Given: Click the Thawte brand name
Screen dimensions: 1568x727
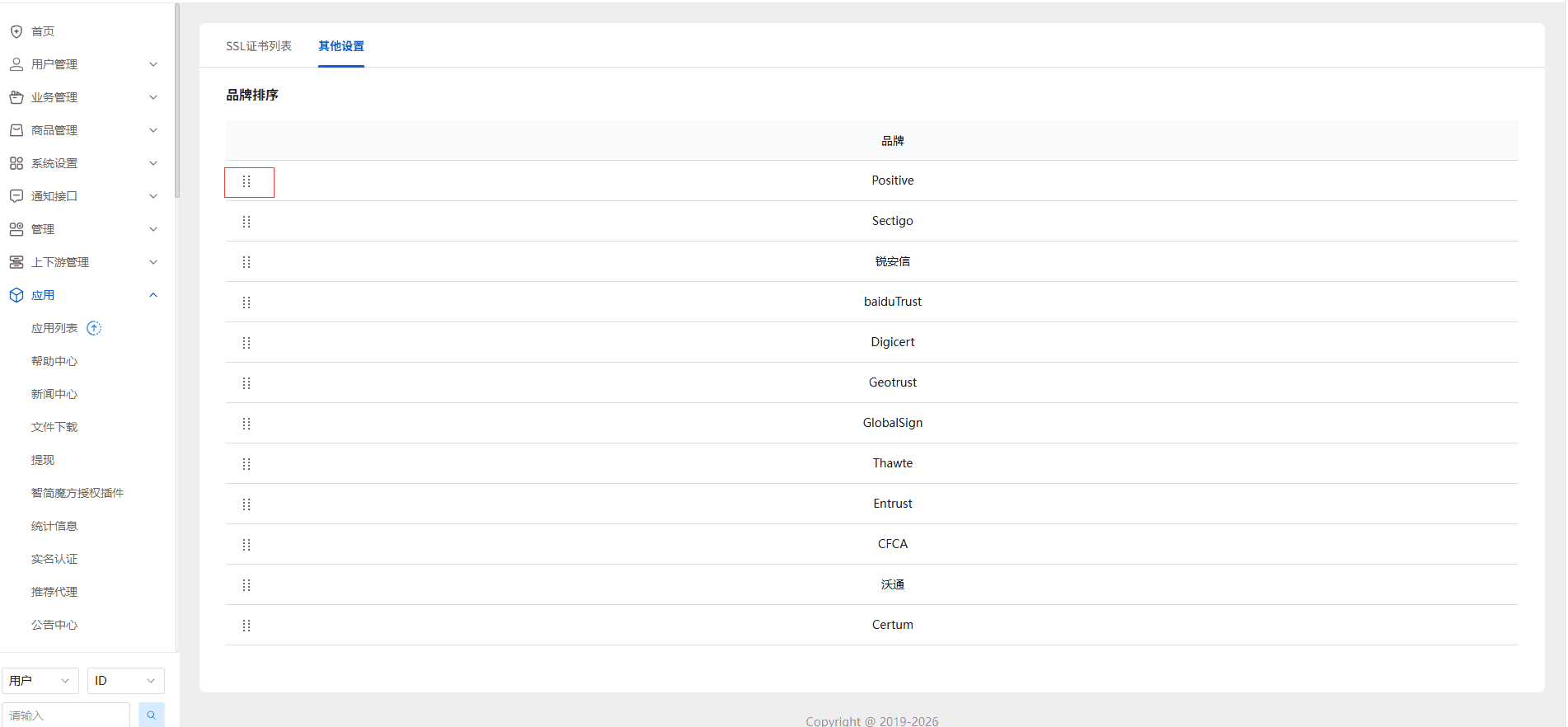Looking at the screenshot, I should tap(893, 463).
